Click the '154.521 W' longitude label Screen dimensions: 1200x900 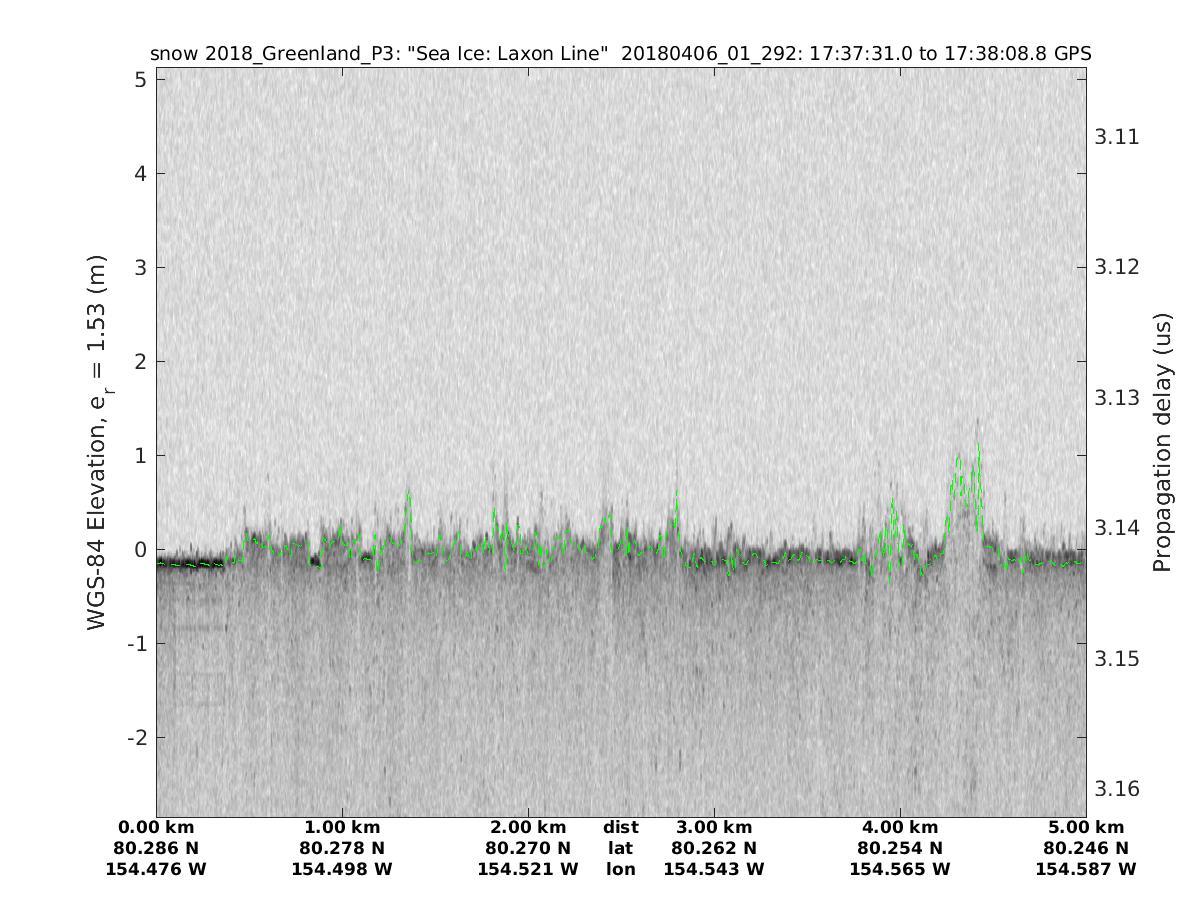tap(528, 869)
